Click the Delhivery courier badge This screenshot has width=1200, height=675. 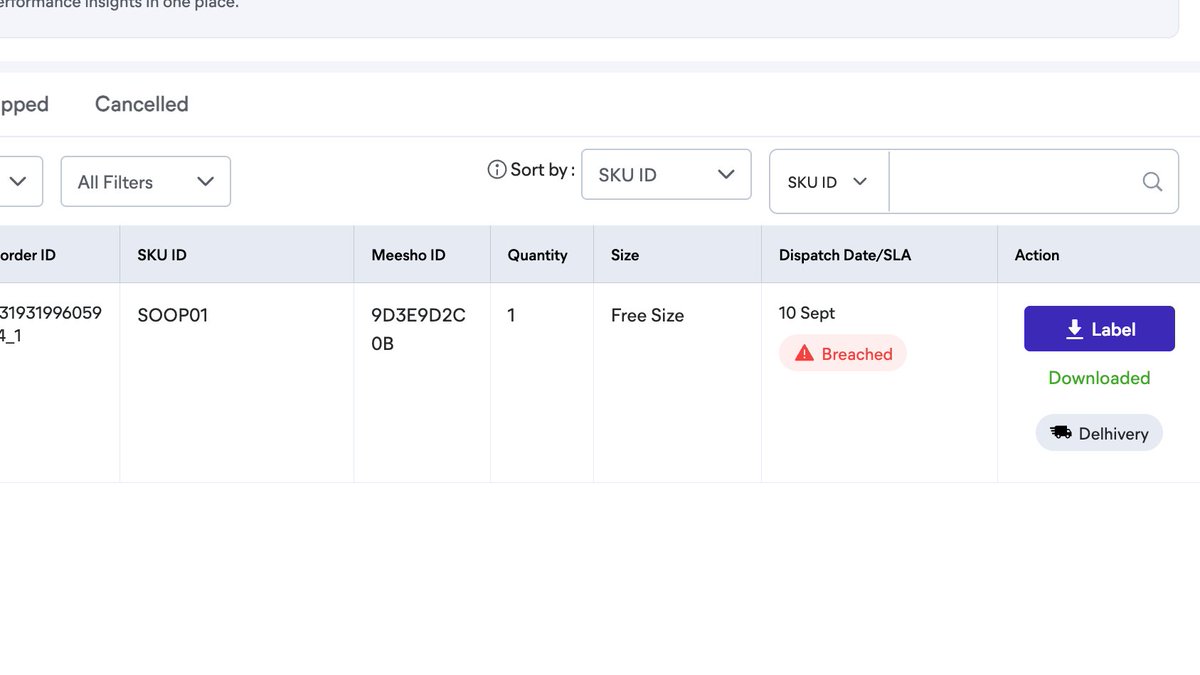tap(1099, 433)
